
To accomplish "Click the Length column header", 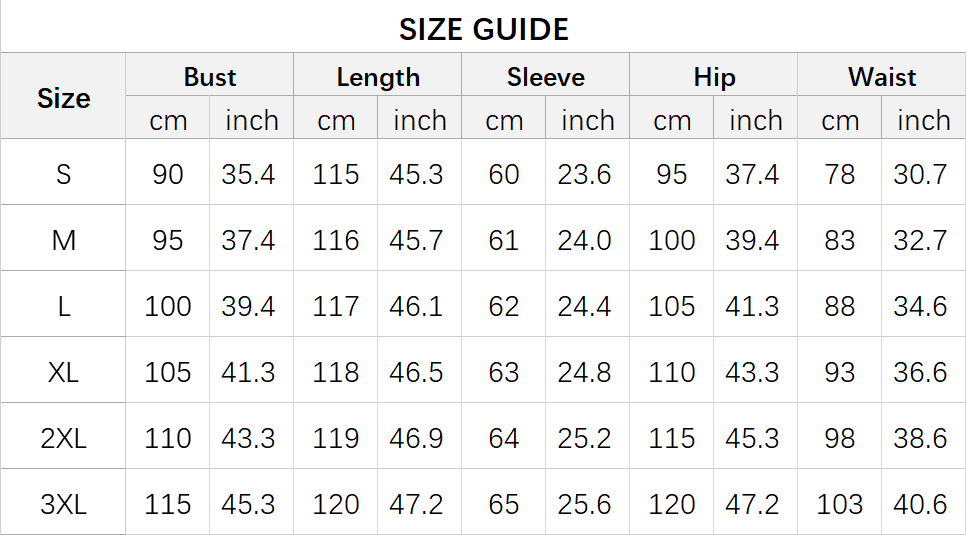I will pyautogui.click(x=378, y=77).
